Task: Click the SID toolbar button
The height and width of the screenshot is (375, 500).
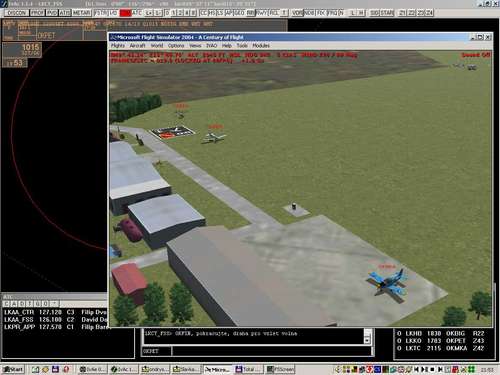Action: [374, 13]
